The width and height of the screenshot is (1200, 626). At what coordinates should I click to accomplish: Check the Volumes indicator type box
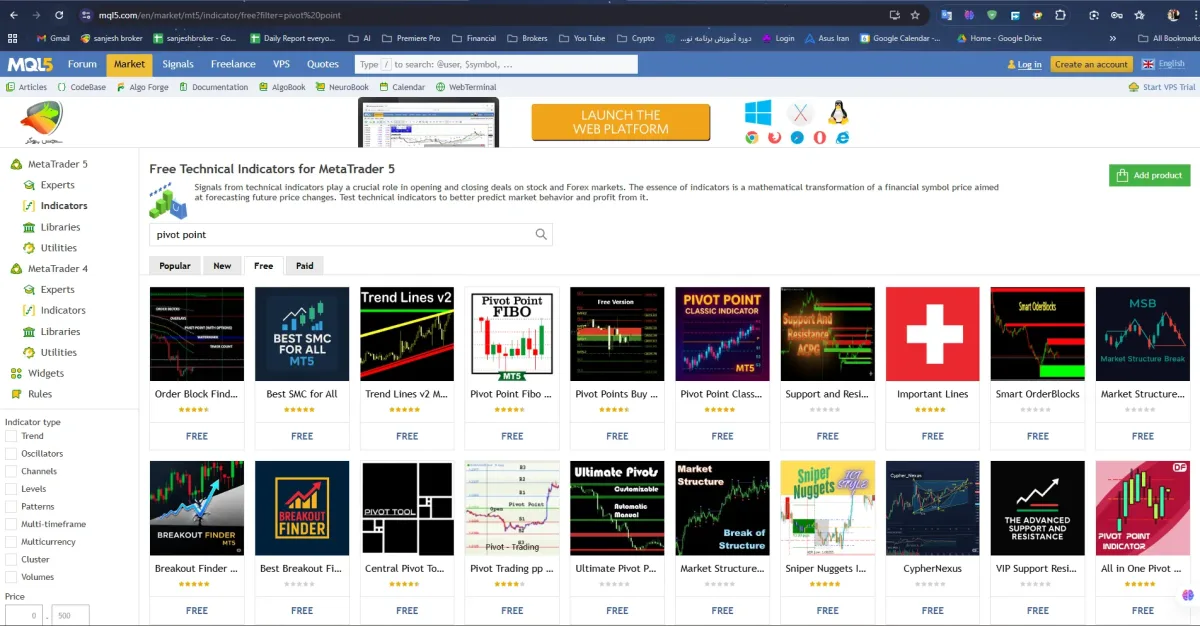11,577
